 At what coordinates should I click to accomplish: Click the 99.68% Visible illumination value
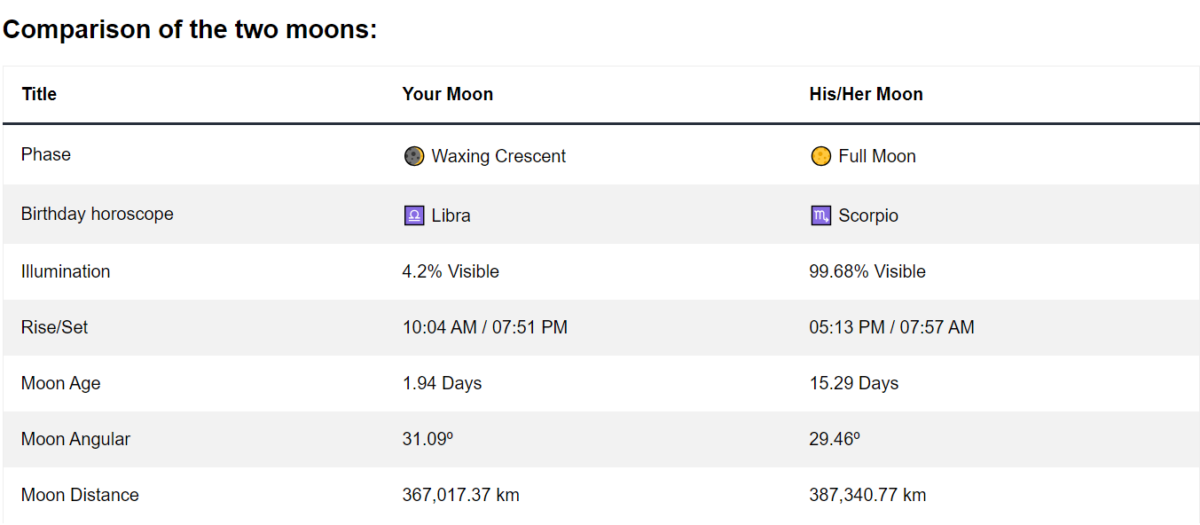pyautogui.click(x=867, y=271)
